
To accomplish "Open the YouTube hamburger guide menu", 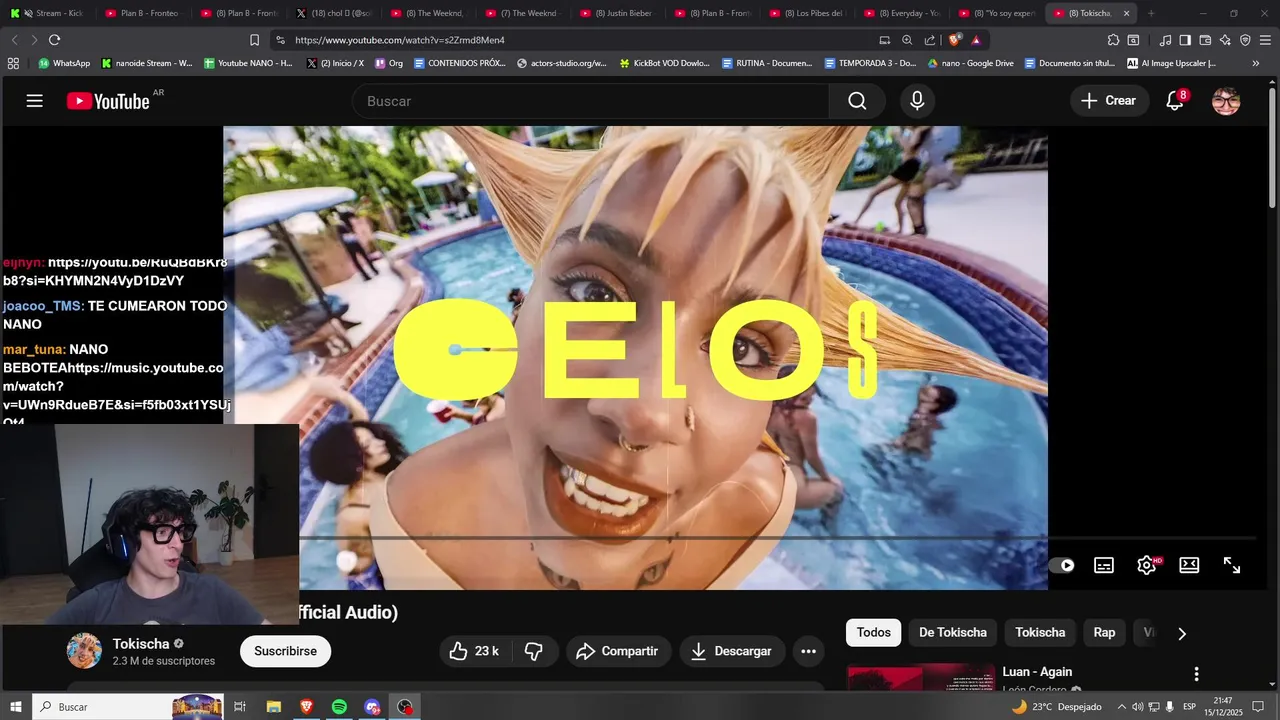I will point(35,101).
